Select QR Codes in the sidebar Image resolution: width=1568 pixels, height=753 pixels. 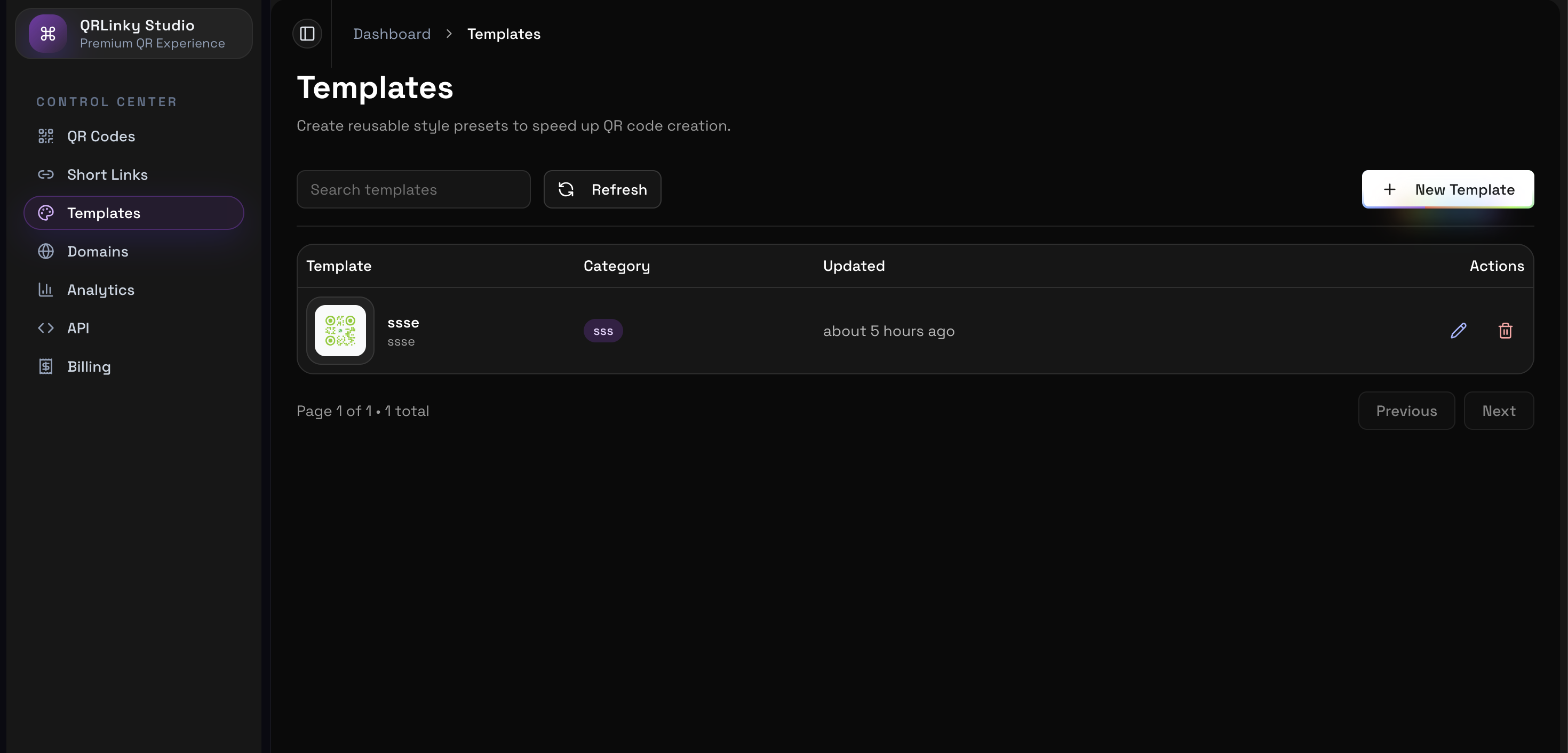click(x=101, y=136)
